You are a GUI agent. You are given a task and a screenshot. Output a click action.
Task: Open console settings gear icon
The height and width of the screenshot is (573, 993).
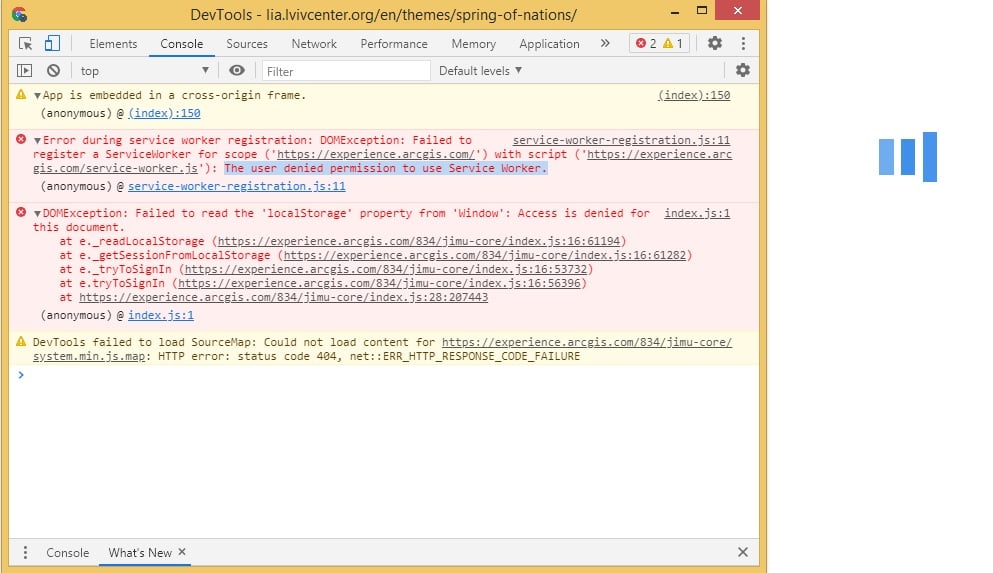(743, 70)
